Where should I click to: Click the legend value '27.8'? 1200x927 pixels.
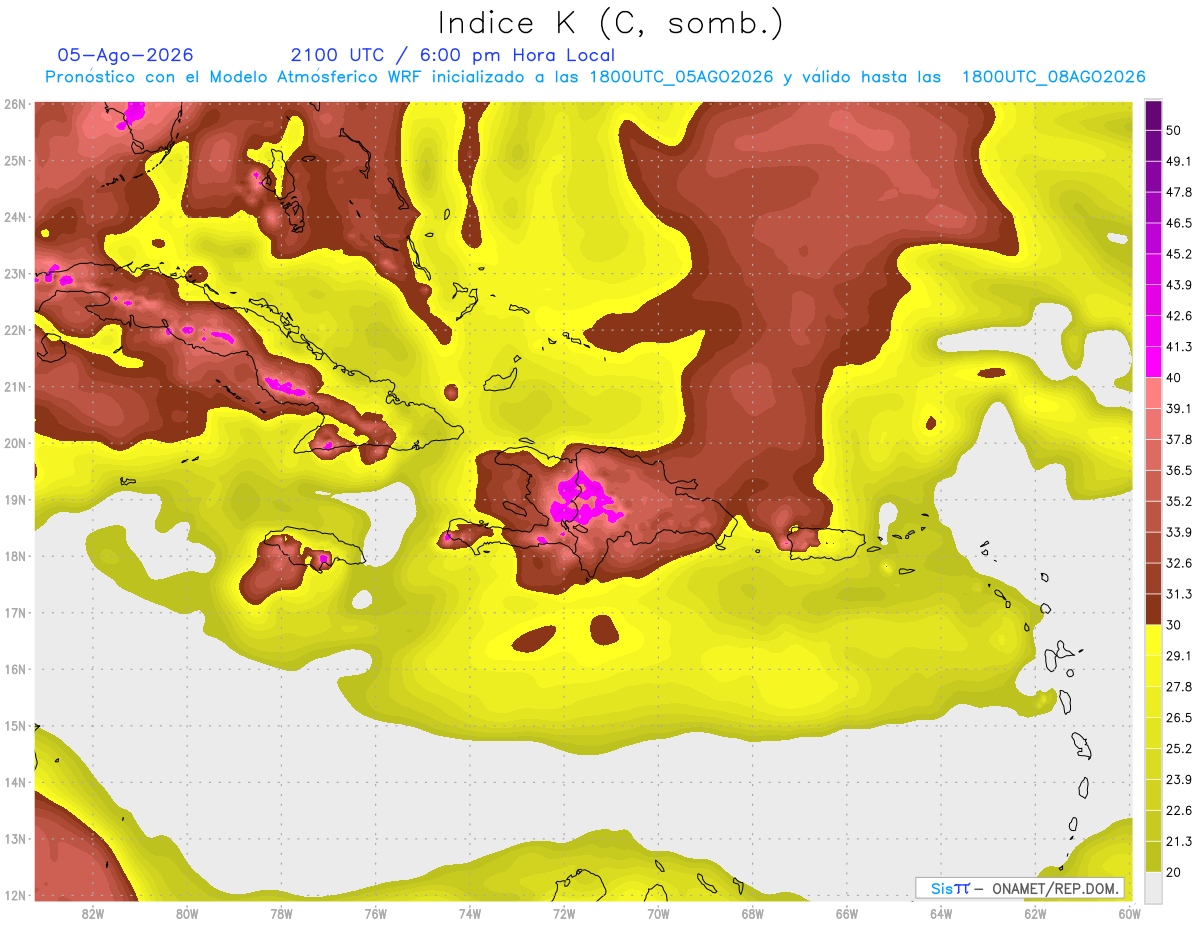click(x=1180, y=687)
